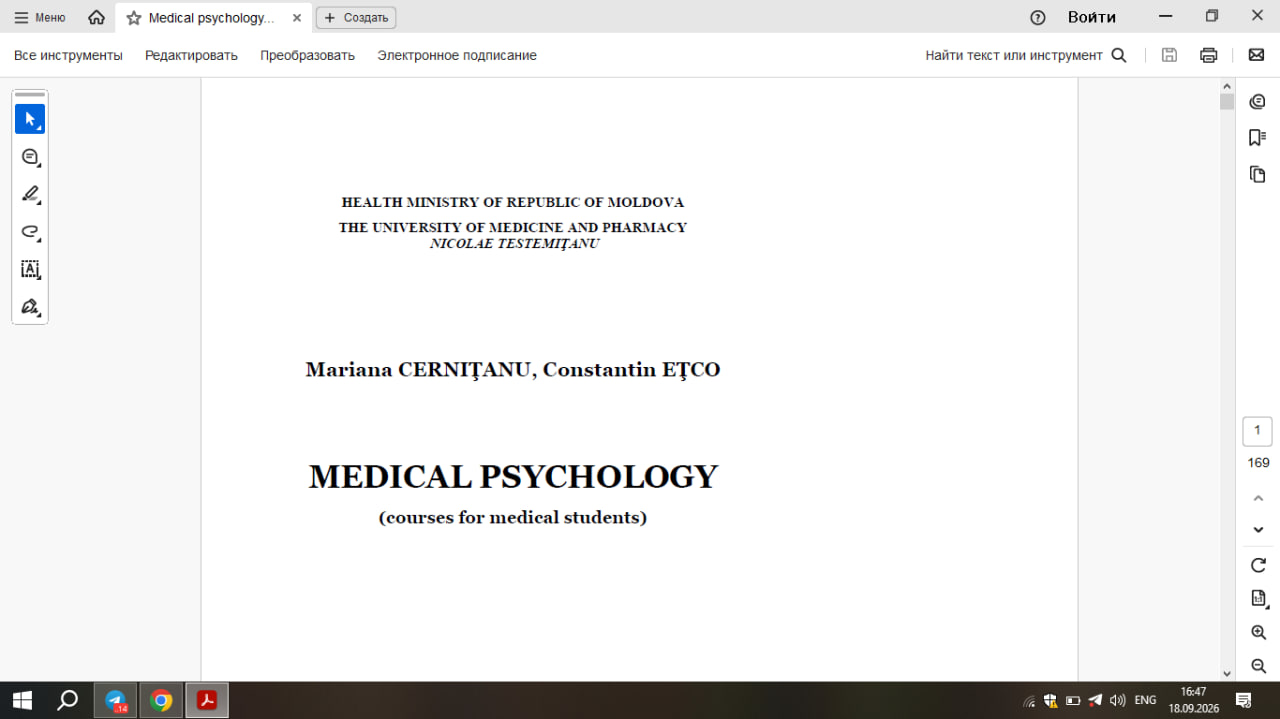Open the Преобразовать menu
This screenshot has height=719, width=1280.
click(307, 55)
